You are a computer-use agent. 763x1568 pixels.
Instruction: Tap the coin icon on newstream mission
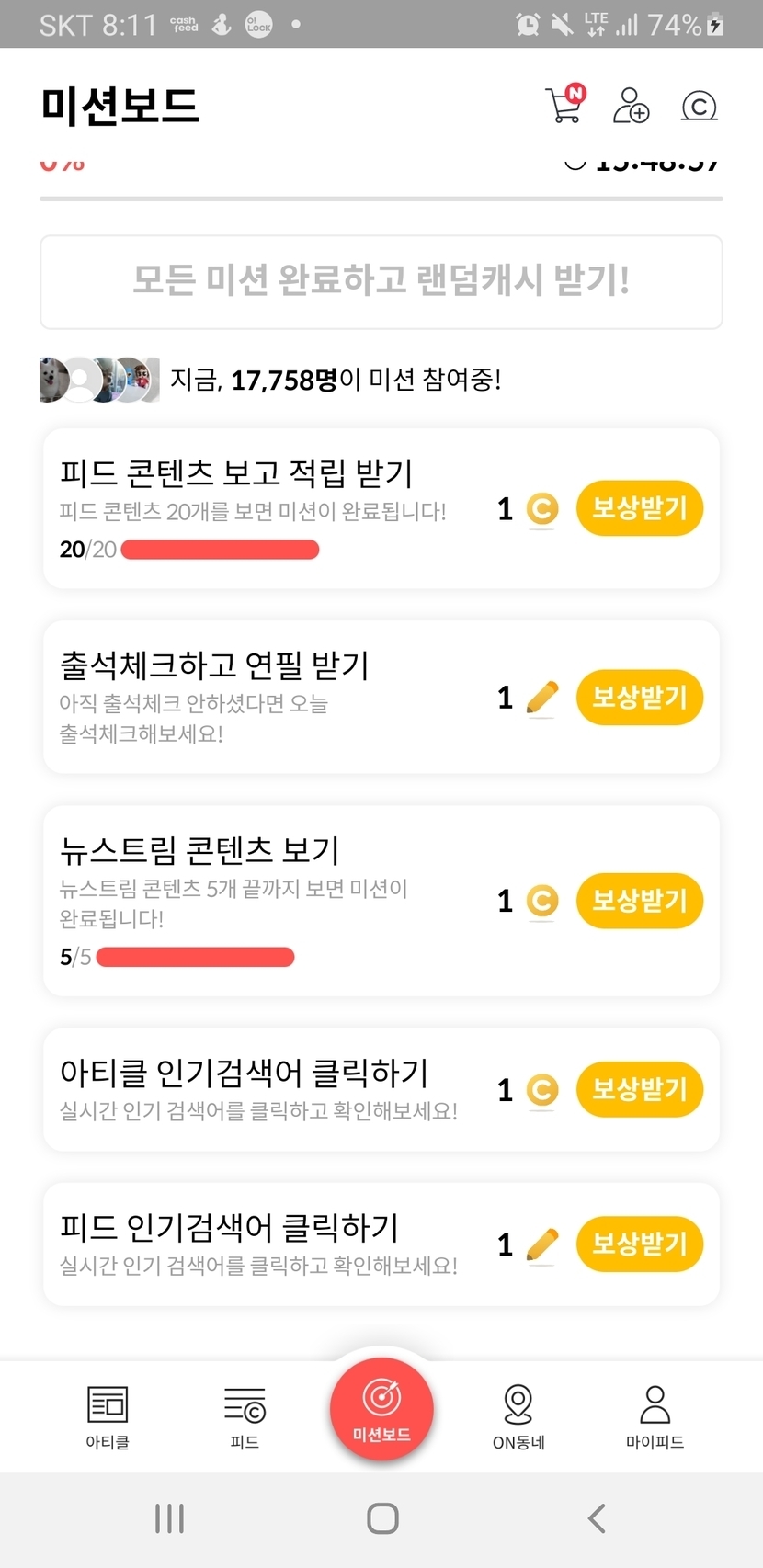542,901
